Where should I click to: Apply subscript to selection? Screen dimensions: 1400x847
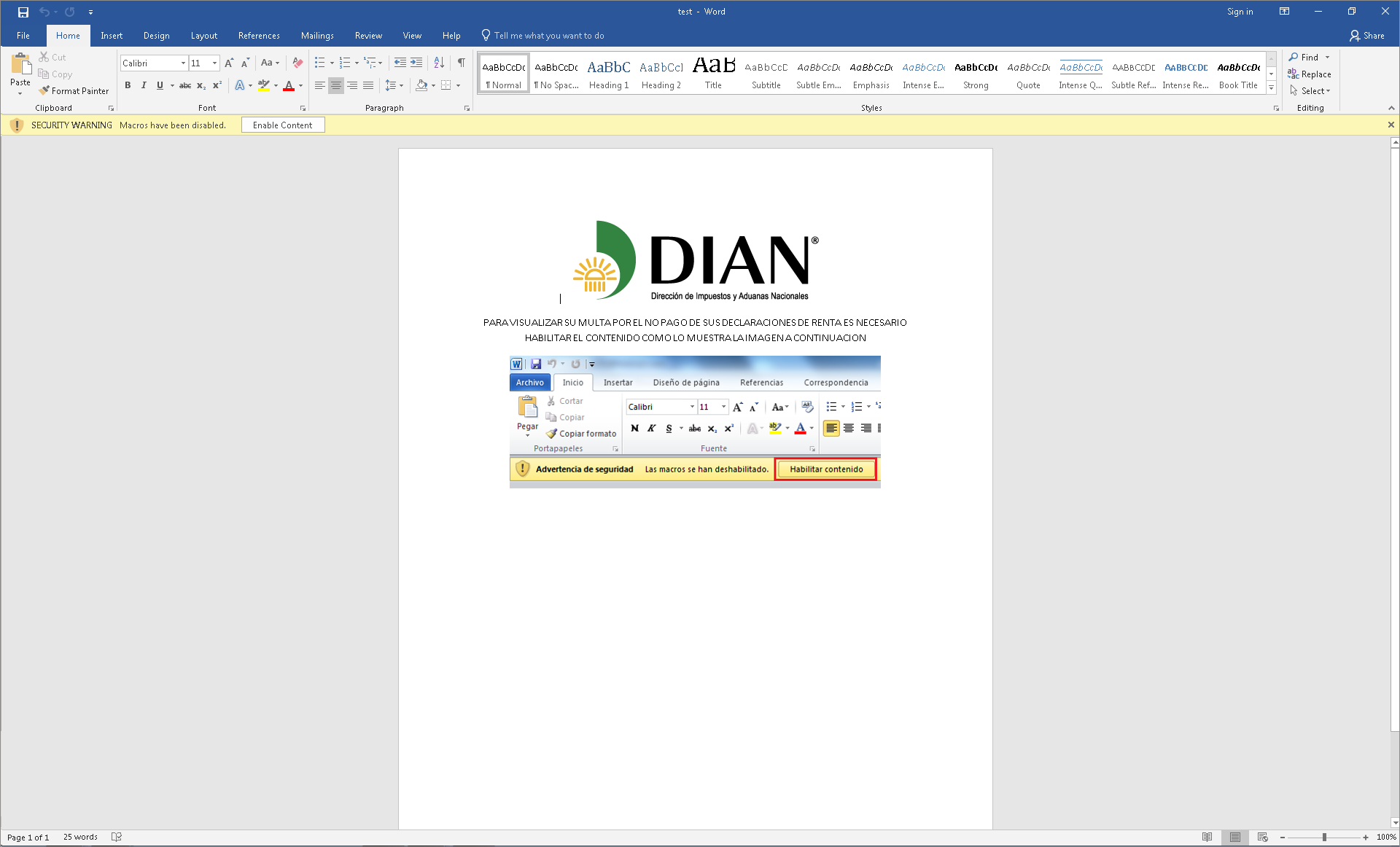click(x=201, y=85)
